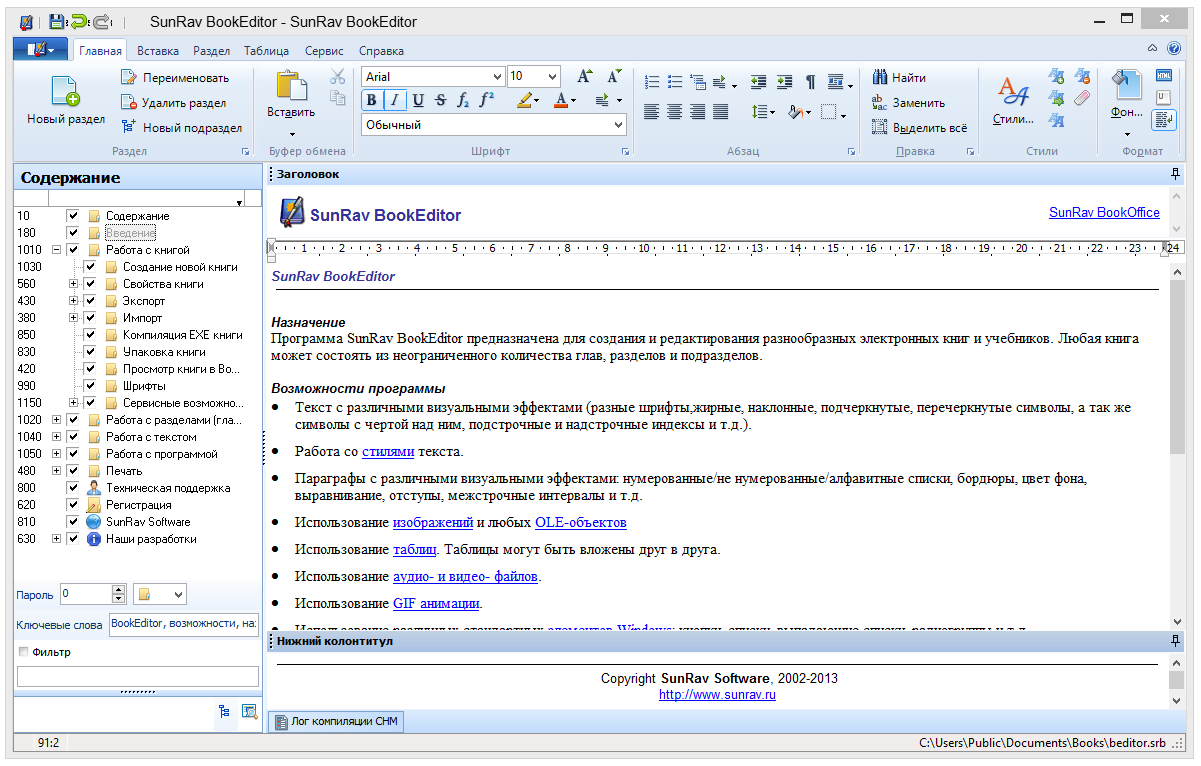Switch to the Вставка ribbon tab
Image resolution: width=1201 pixels, height=766 pixels.
pyautogui.click(x=158, y=51)
